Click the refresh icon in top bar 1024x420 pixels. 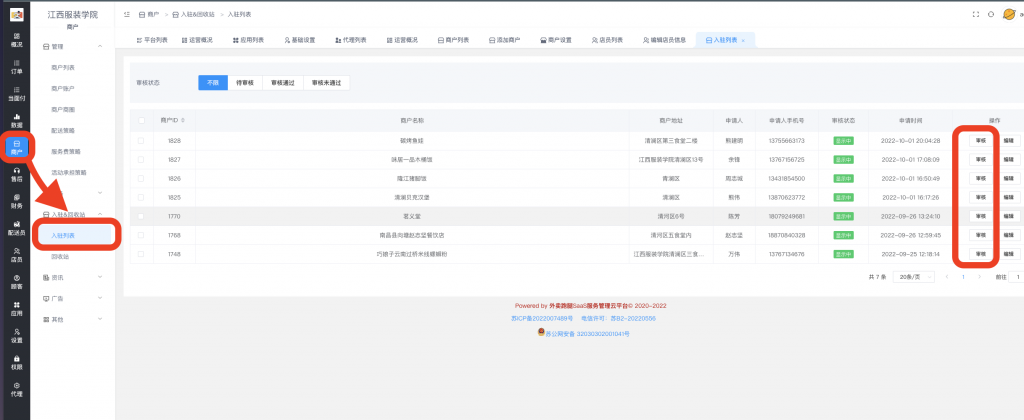pyautogui.click(x=990, y=15)
